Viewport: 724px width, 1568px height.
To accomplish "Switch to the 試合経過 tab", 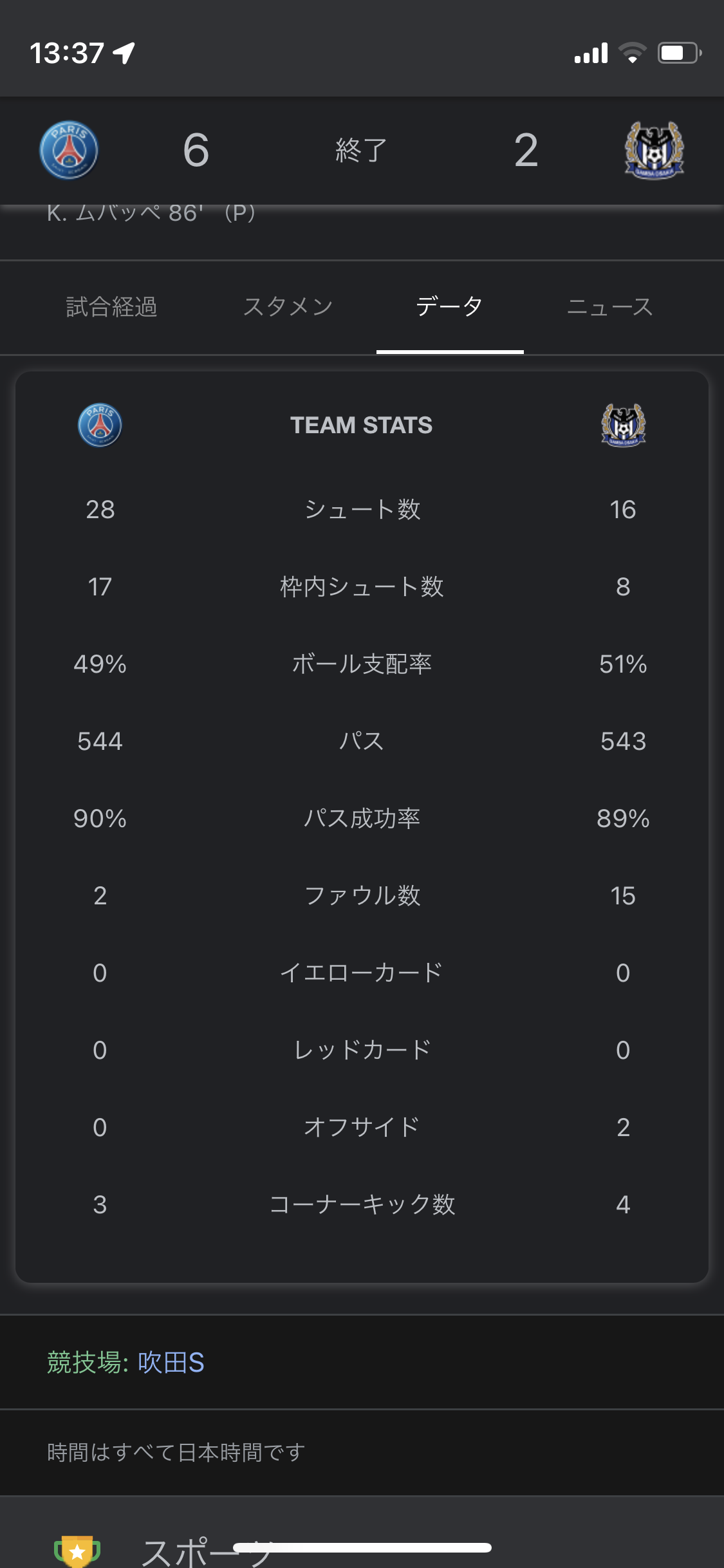I will 112,307.
